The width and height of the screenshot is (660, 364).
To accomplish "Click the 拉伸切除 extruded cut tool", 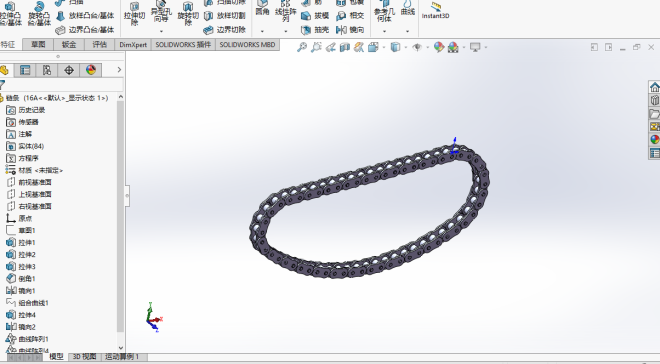I will [x=134, y=14].
